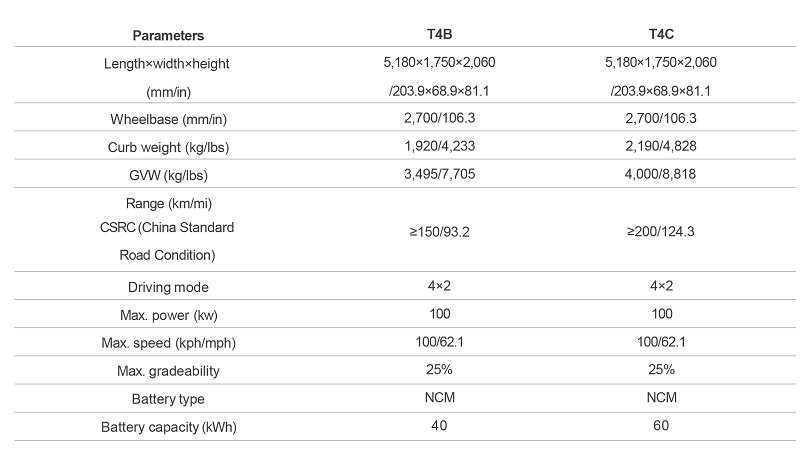Click the Parameters column header
The width and height of the screenshot is (800, 452).
pyautogui.click(x=168, y=35)
